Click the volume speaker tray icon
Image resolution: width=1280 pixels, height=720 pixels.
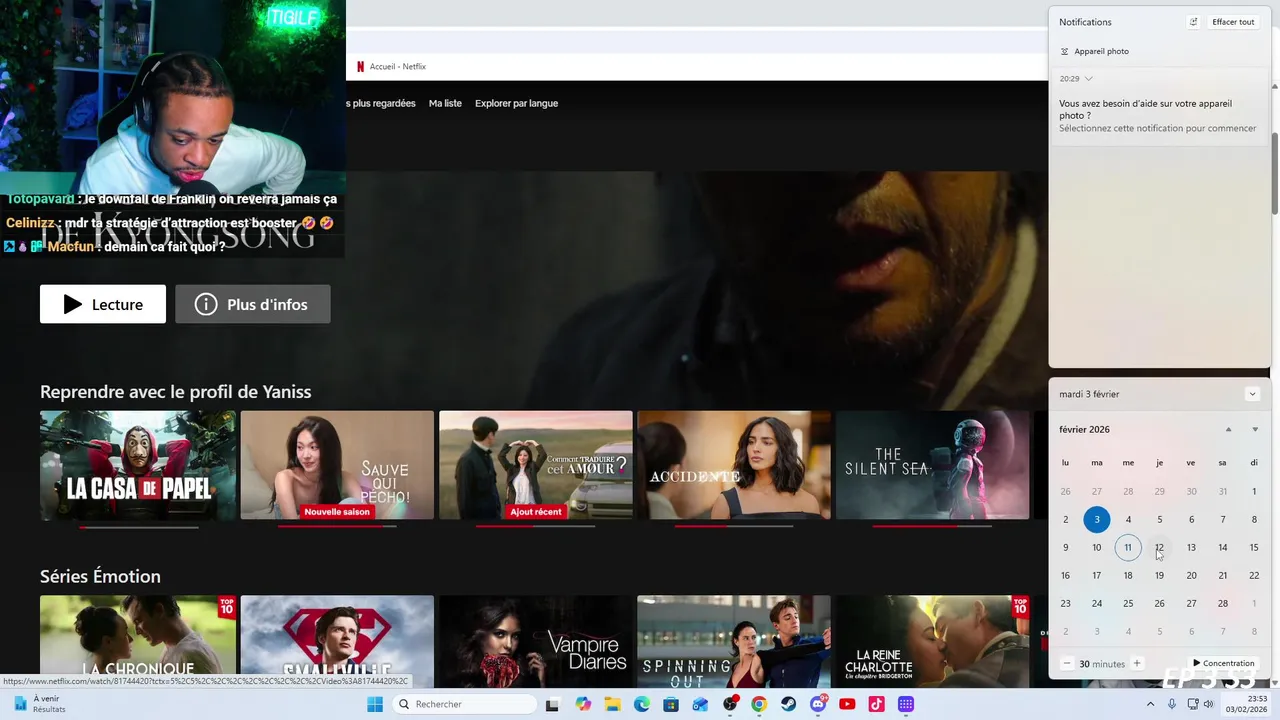[x=1209, y=704]
